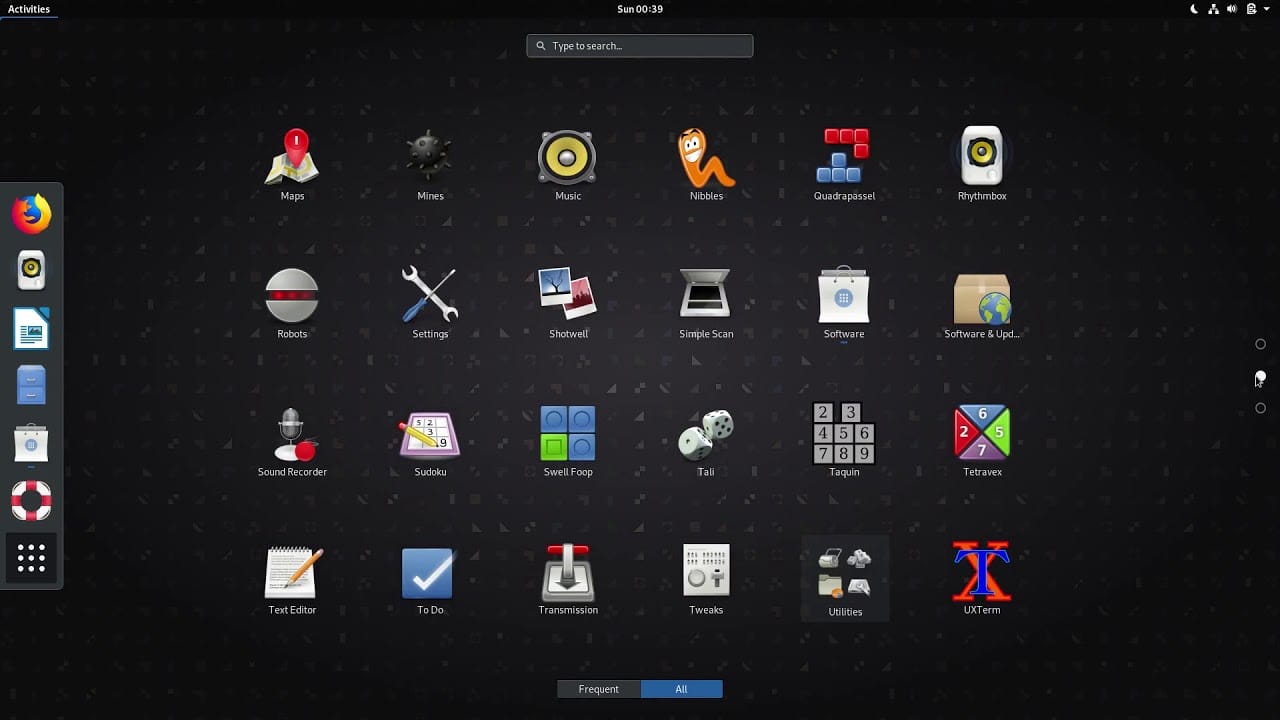Click the night light moon icon
The width and height of the screenshot is (1280, 720).
point(1194,9)
